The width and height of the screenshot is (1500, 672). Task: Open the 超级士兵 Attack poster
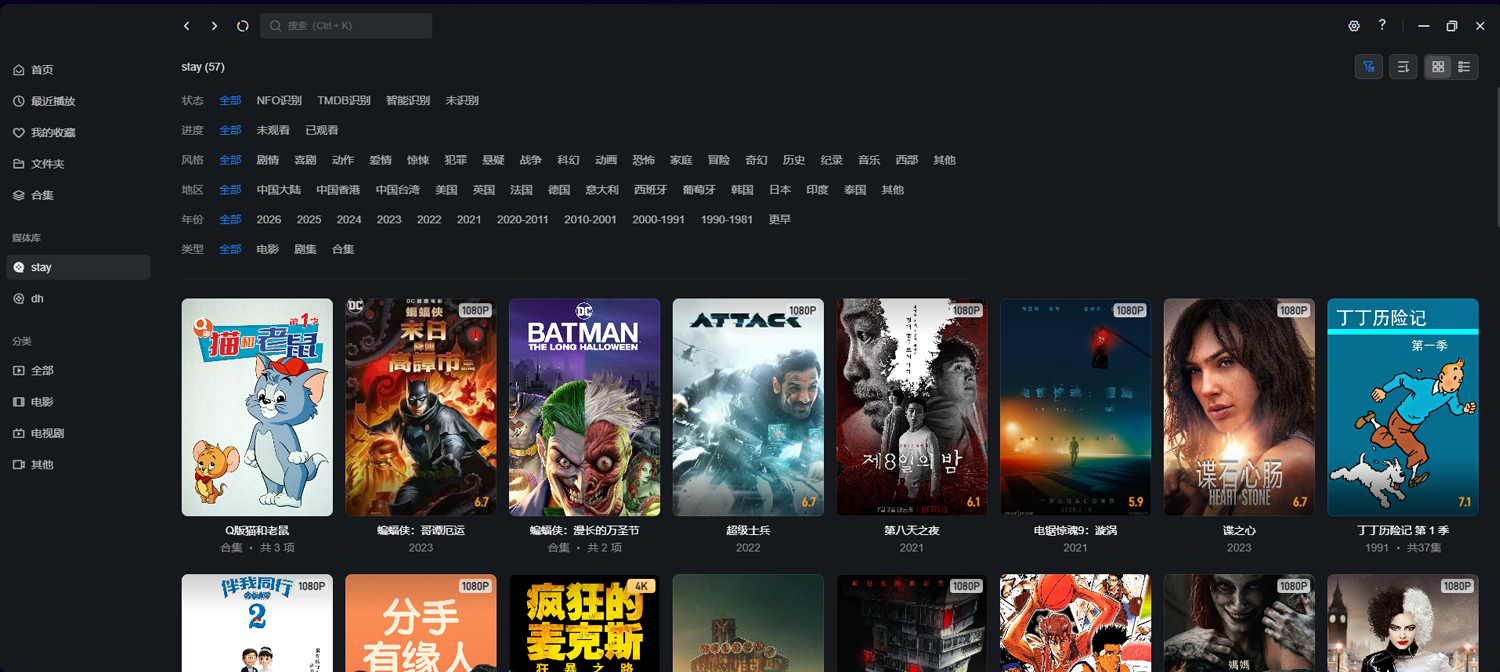tap(748, 407)
